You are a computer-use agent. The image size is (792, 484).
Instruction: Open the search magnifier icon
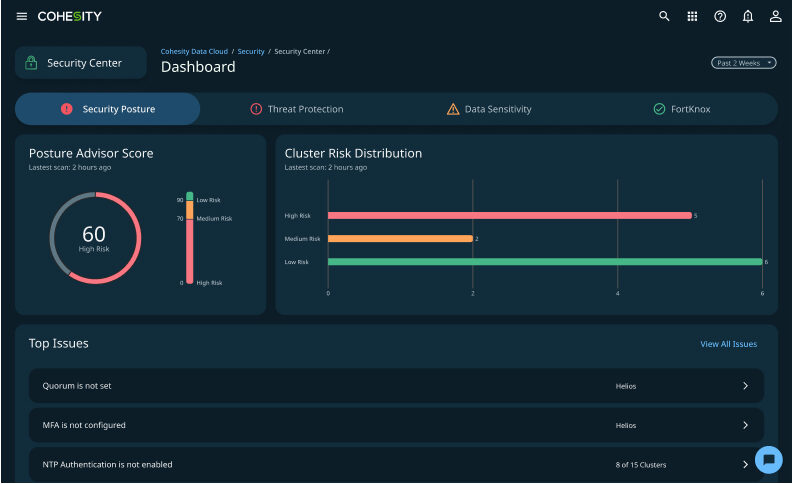coord(664,16)
